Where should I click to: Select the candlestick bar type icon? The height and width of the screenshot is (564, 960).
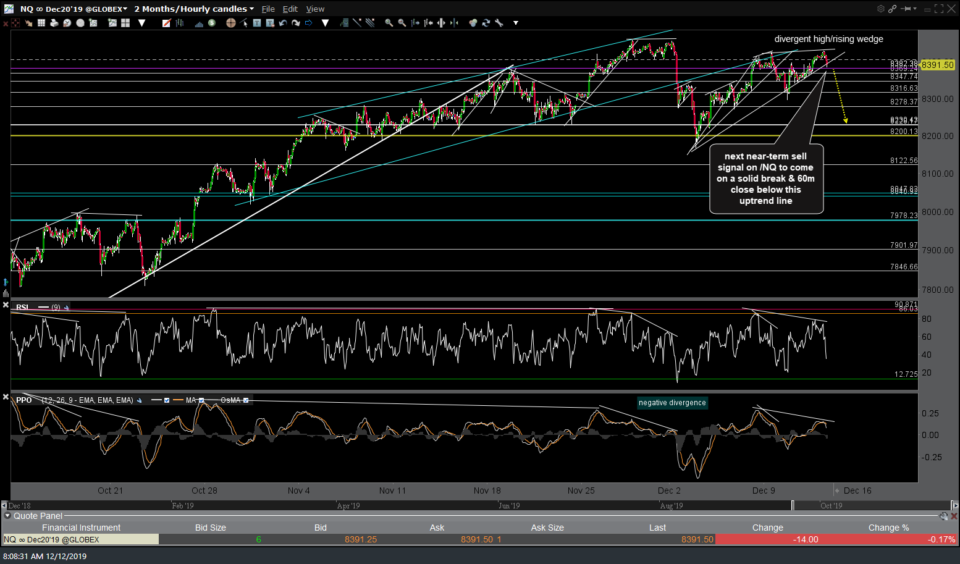pos(179,23)
